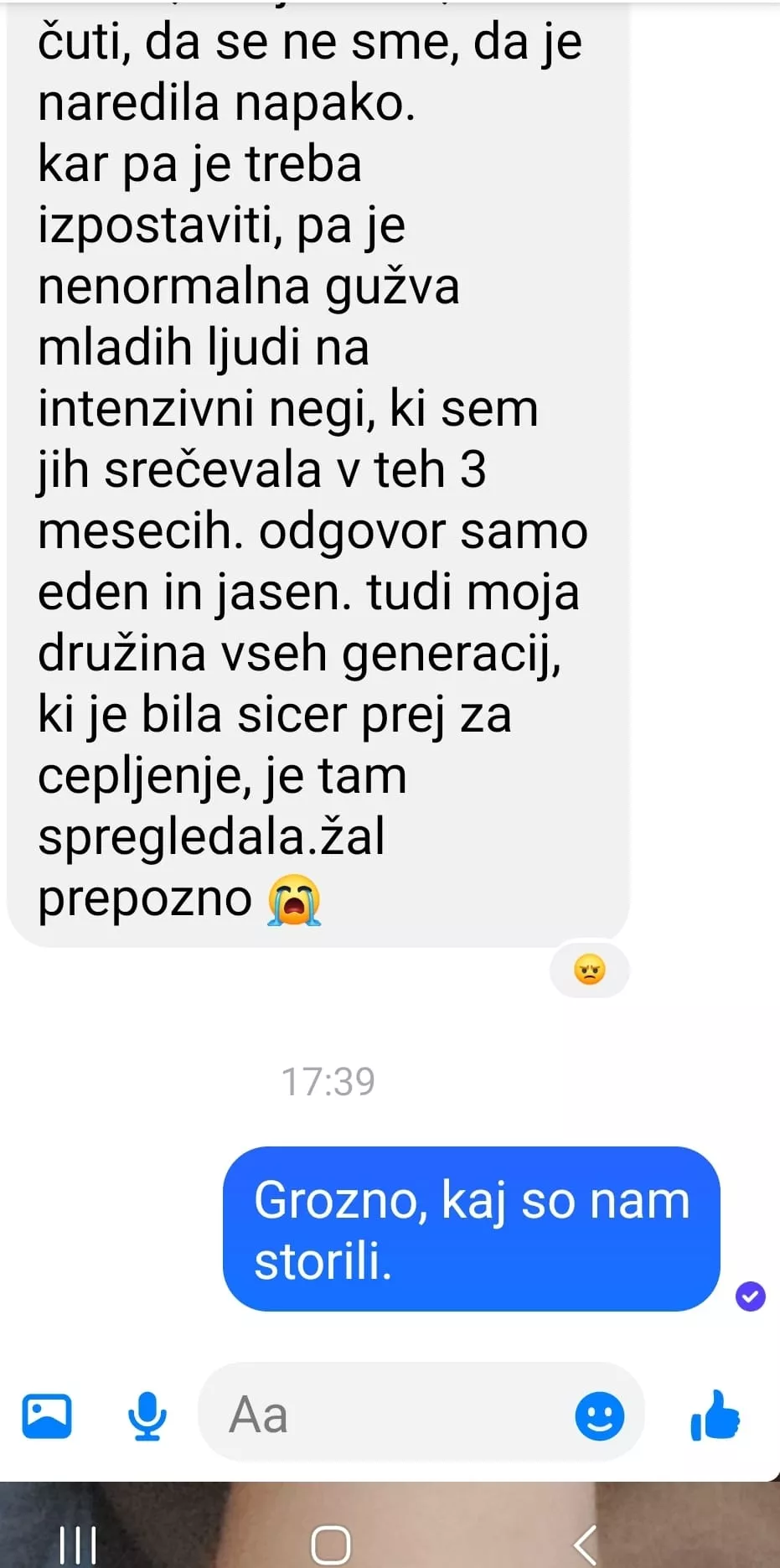Tap the delivered checkmark status icon
The image size is (780, 1568).
point(751,1296)
